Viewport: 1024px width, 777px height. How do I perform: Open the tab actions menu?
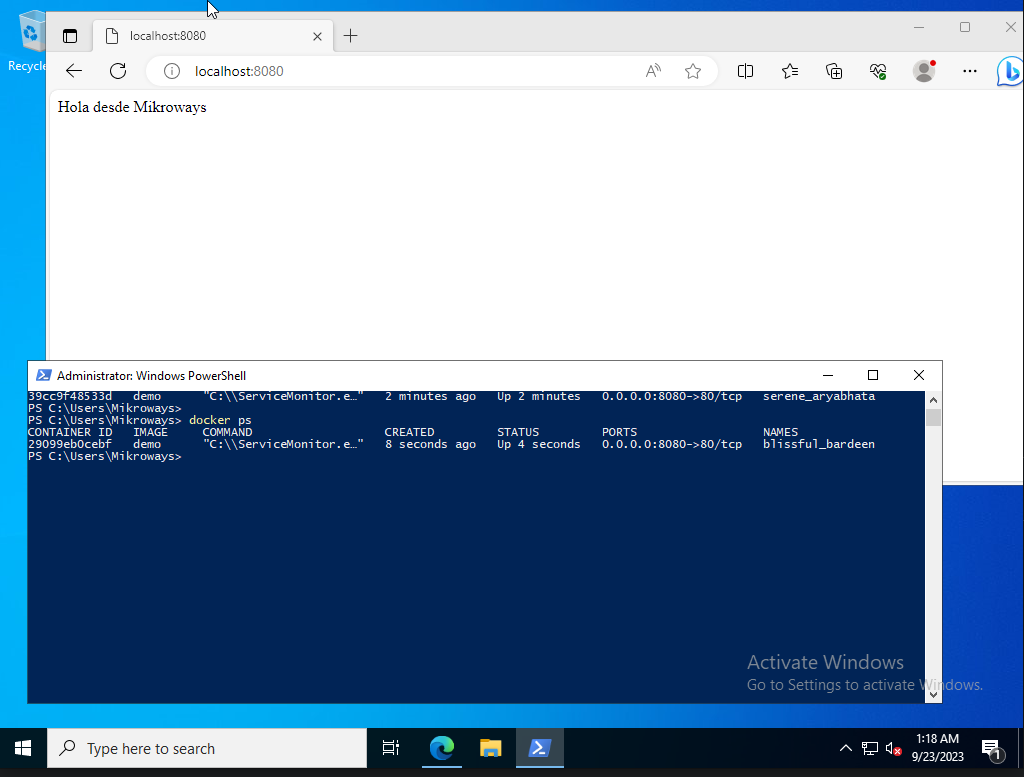click(x=70, y=35)
